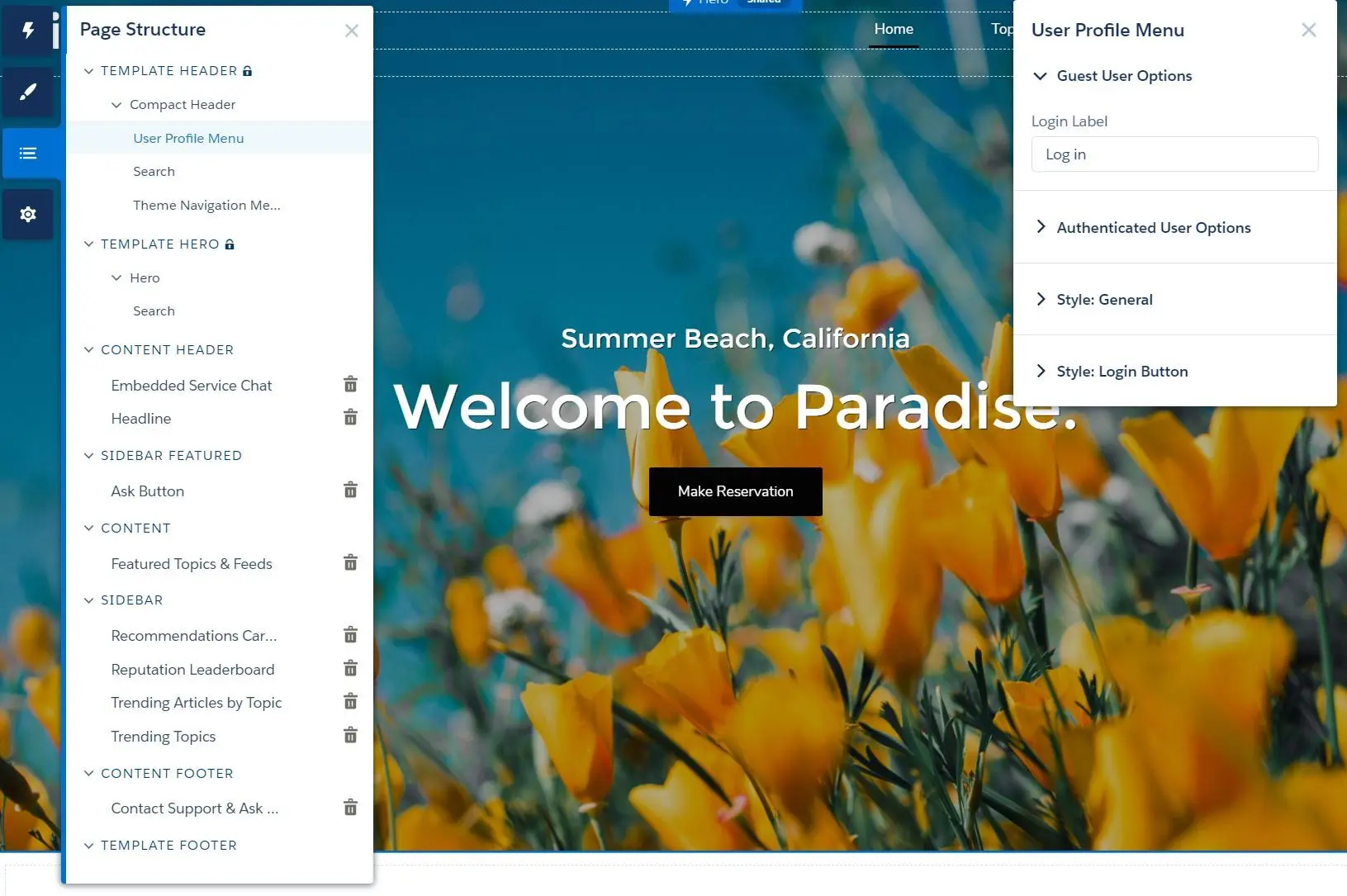
Task: Delete Featured Topics & Feeds component
Action: (x=350, y=562)
